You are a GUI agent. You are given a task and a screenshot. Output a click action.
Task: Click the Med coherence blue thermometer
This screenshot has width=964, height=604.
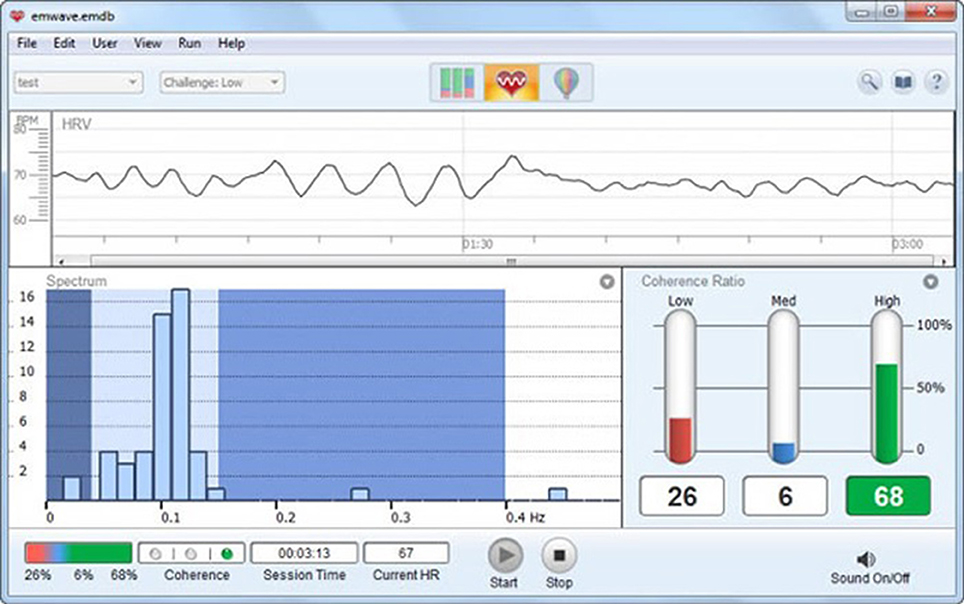(x=783, y=387)
